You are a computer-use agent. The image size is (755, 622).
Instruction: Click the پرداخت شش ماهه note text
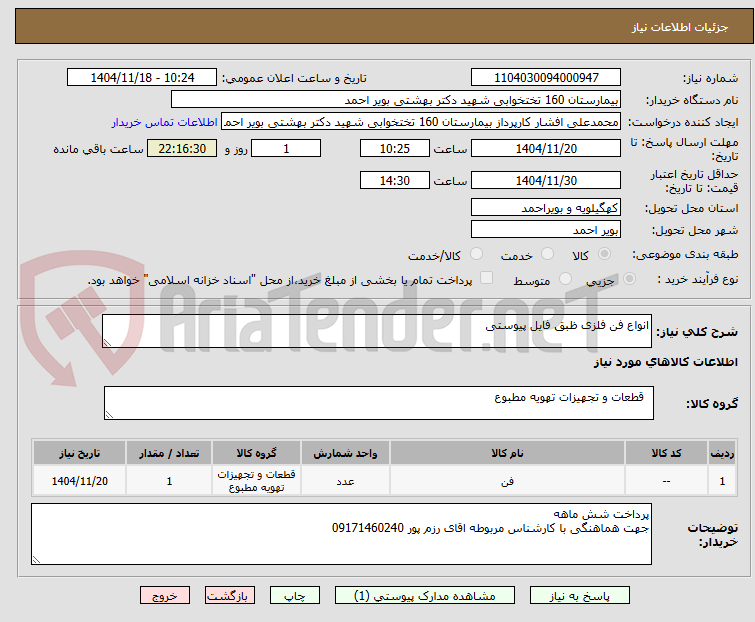pos(601,514)
